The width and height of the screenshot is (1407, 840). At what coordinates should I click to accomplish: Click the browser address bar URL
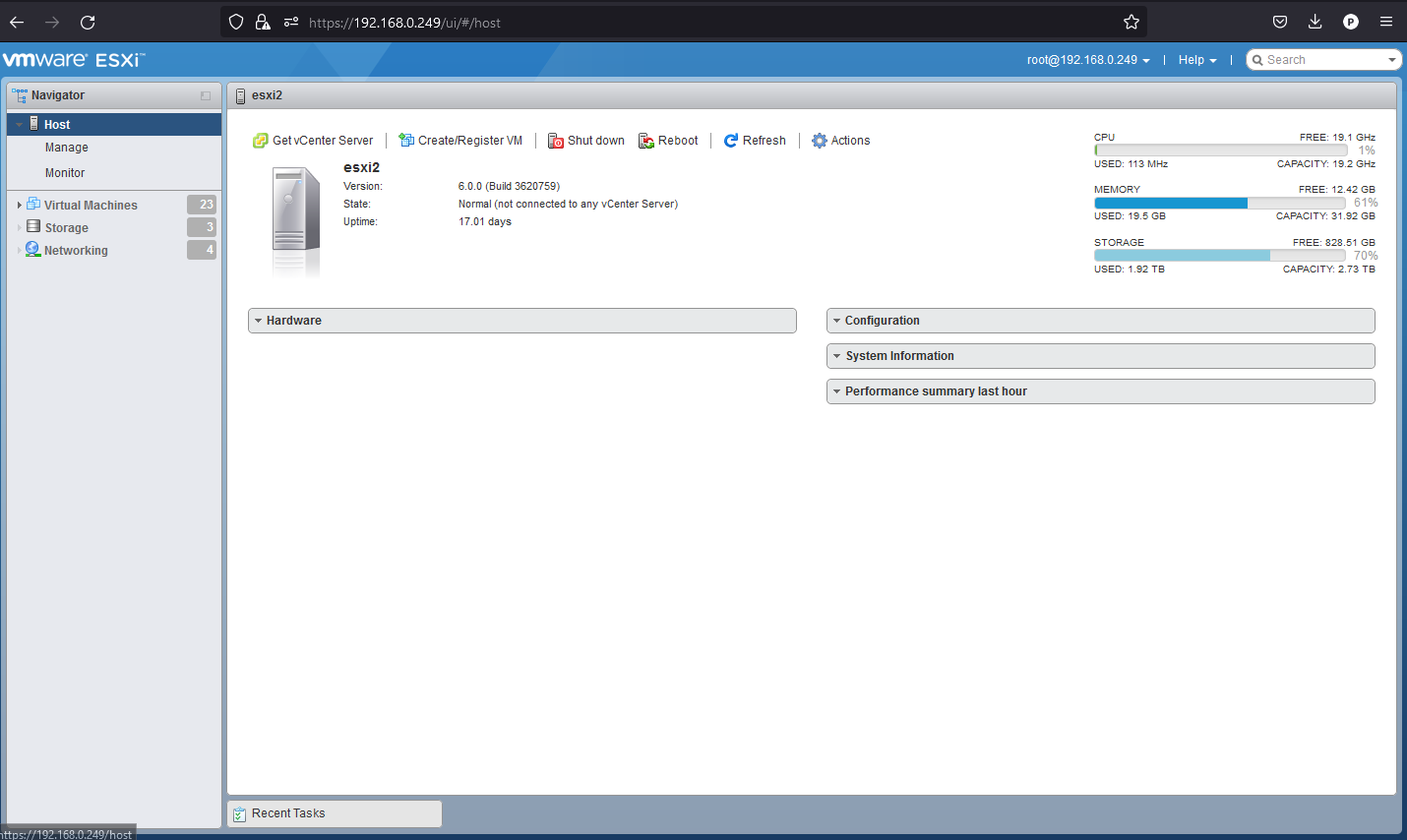tap(404, 23)
